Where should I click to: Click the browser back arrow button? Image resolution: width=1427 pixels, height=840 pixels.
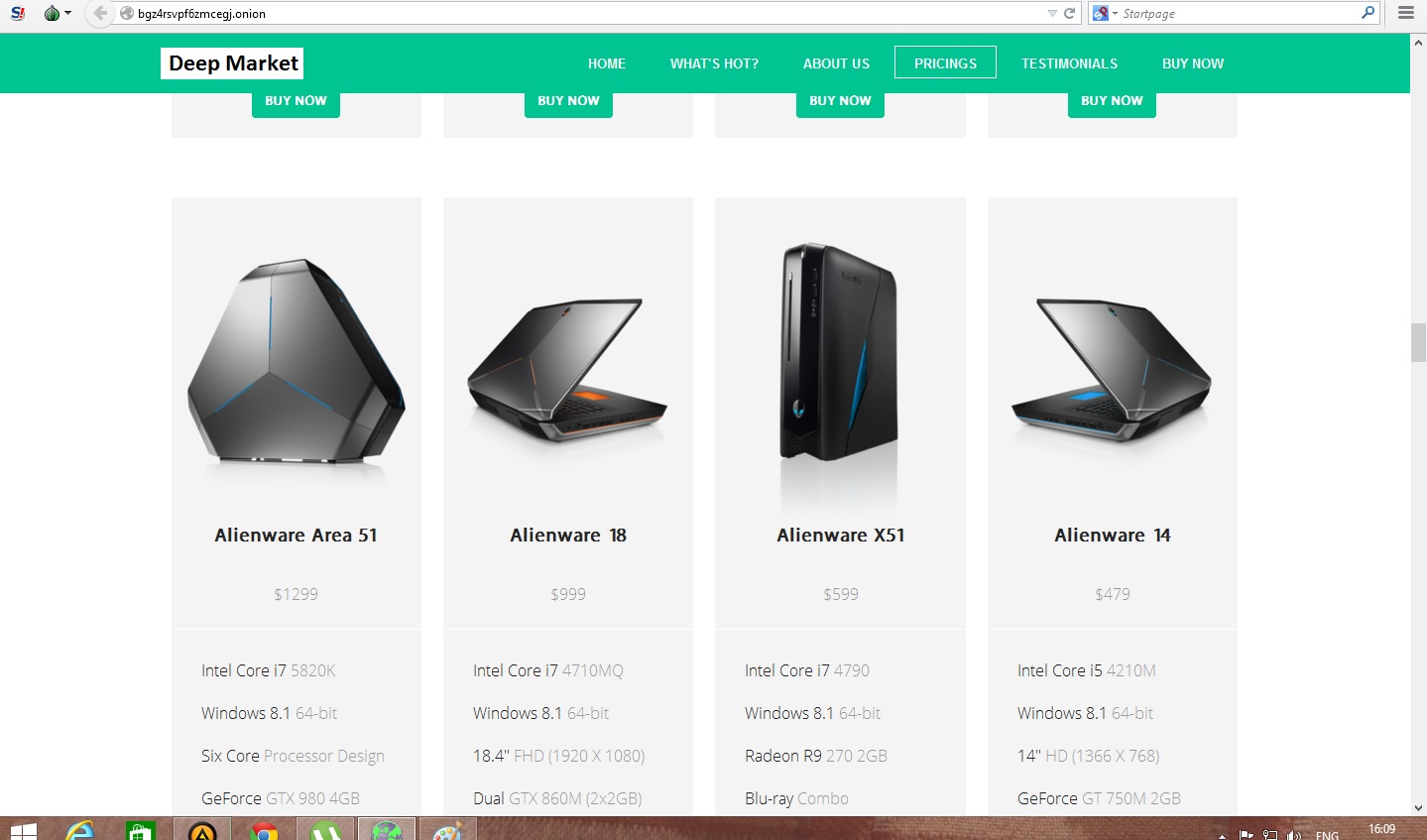coord(99,13)
